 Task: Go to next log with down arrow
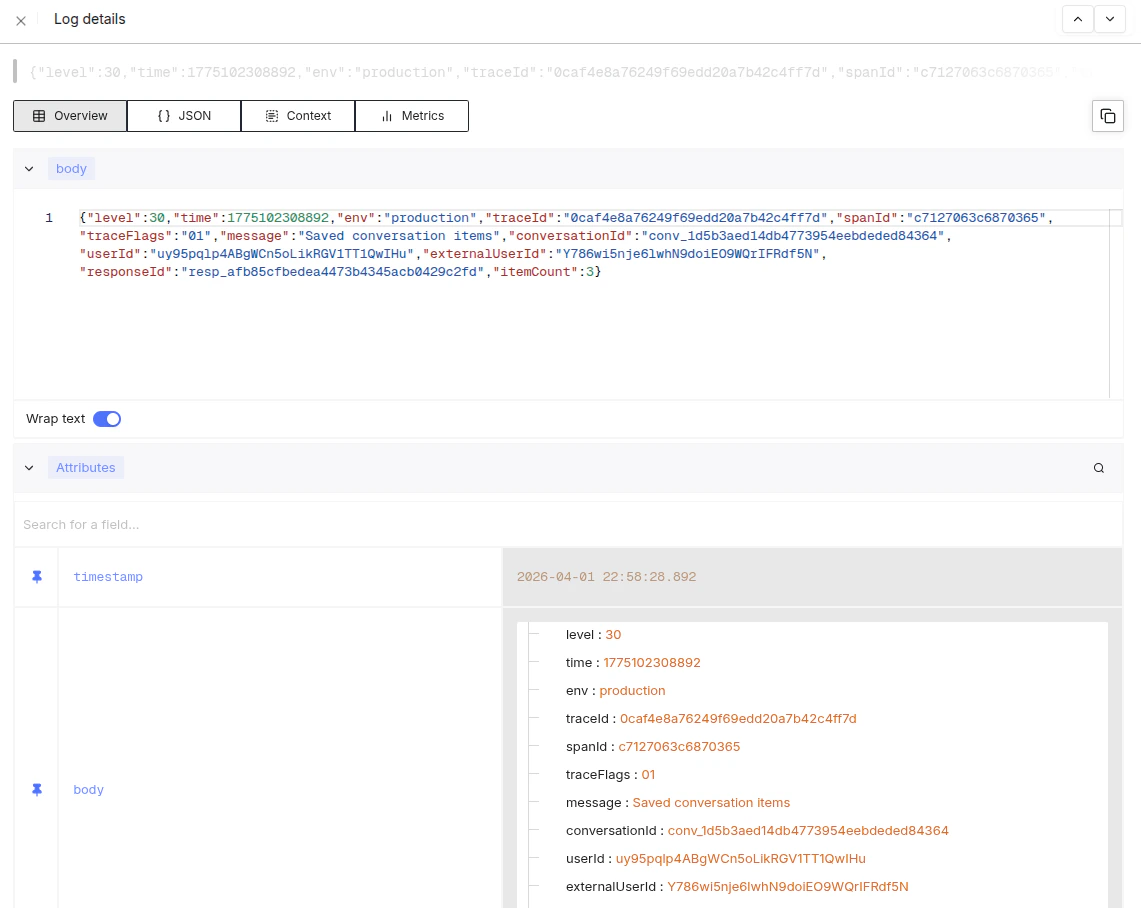click(1110, 20)
